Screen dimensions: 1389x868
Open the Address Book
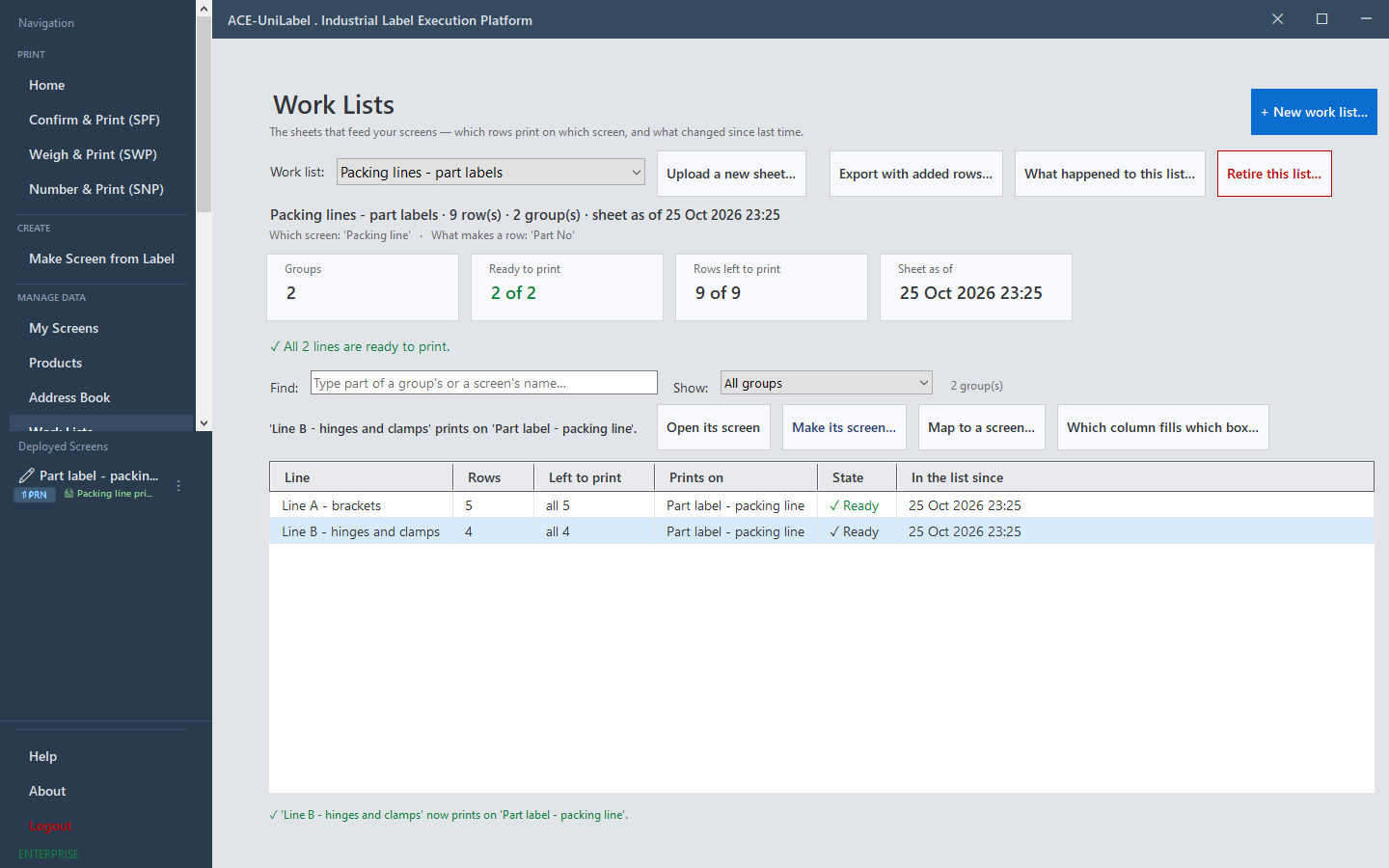(69, 397)
